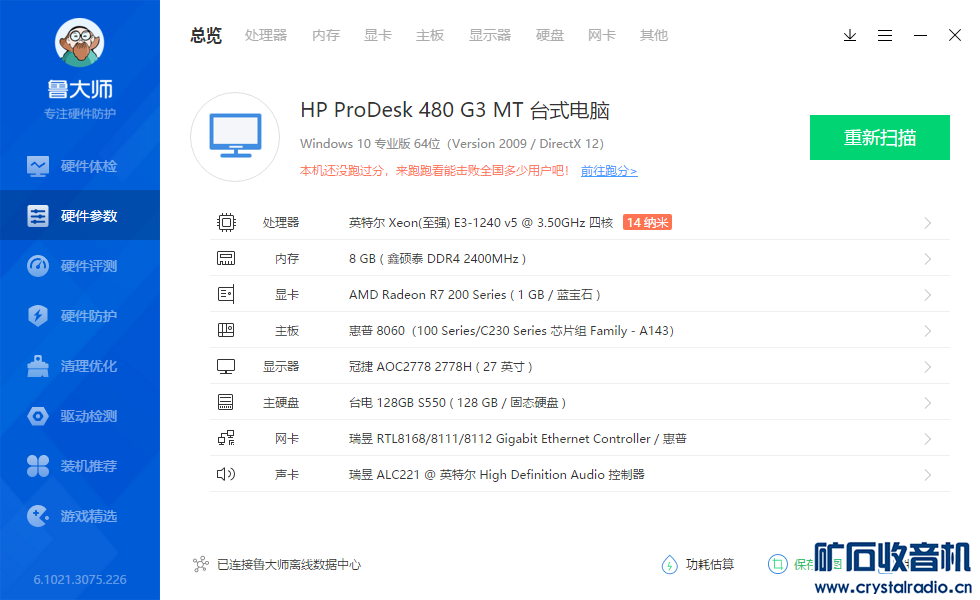The height and width of the screenshot is (600, 980).
Task: Click 已连接鲁大师离线数据中心 status
Action: point(289,564)
